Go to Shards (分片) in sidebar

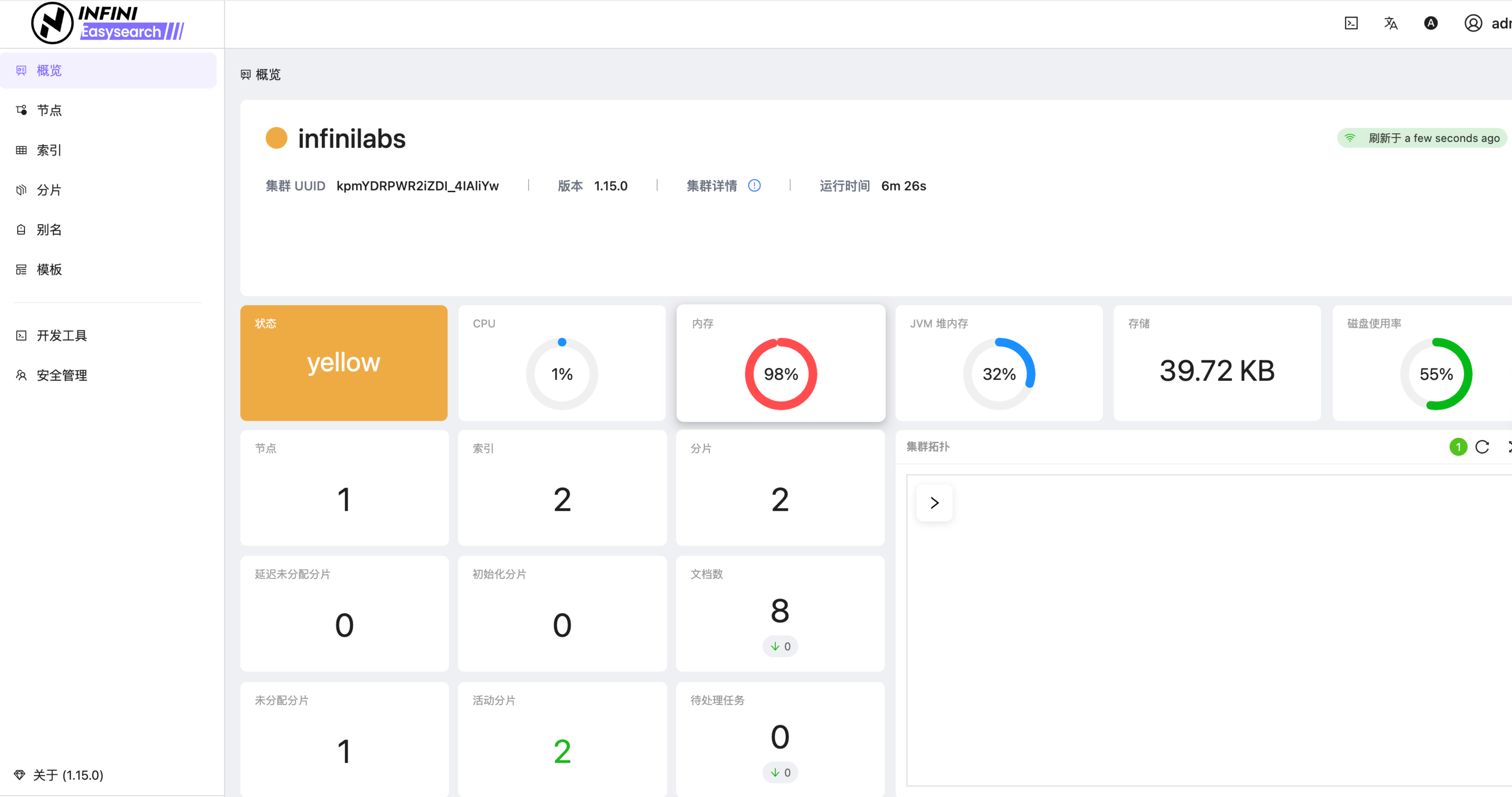(49, 190)
